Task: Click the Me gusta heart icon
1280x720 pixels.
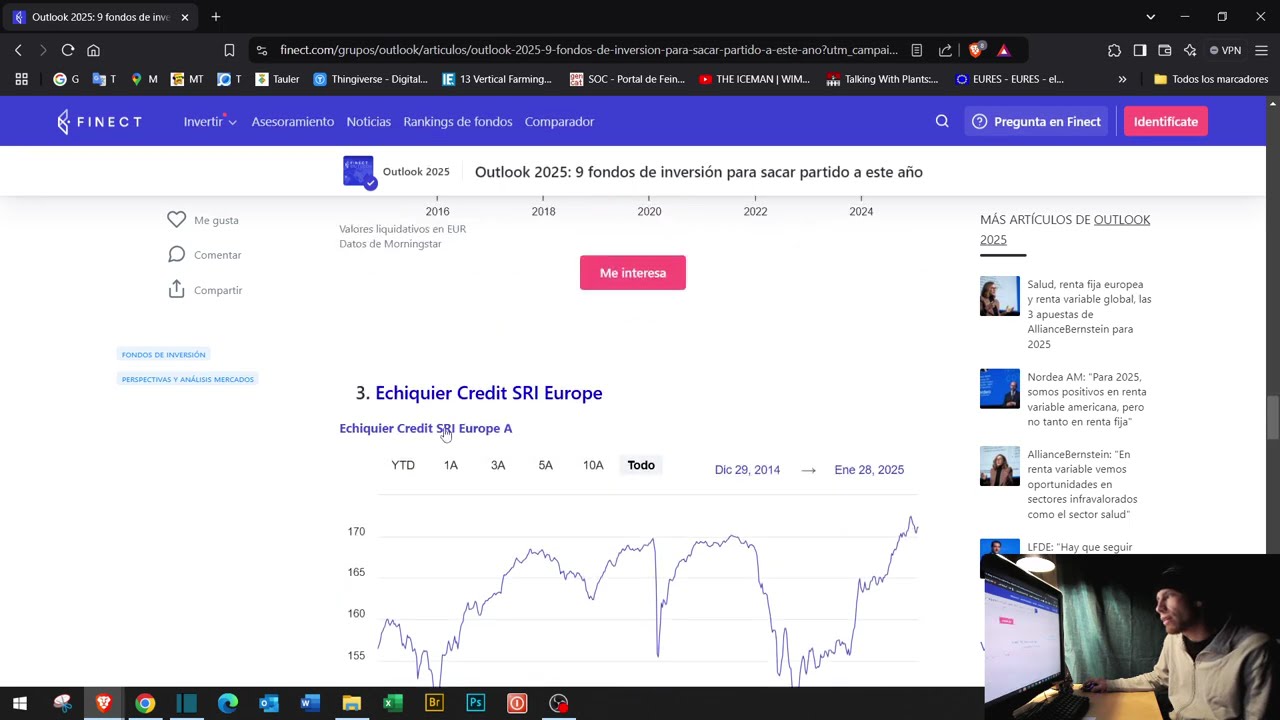Action: coord(176,219)
